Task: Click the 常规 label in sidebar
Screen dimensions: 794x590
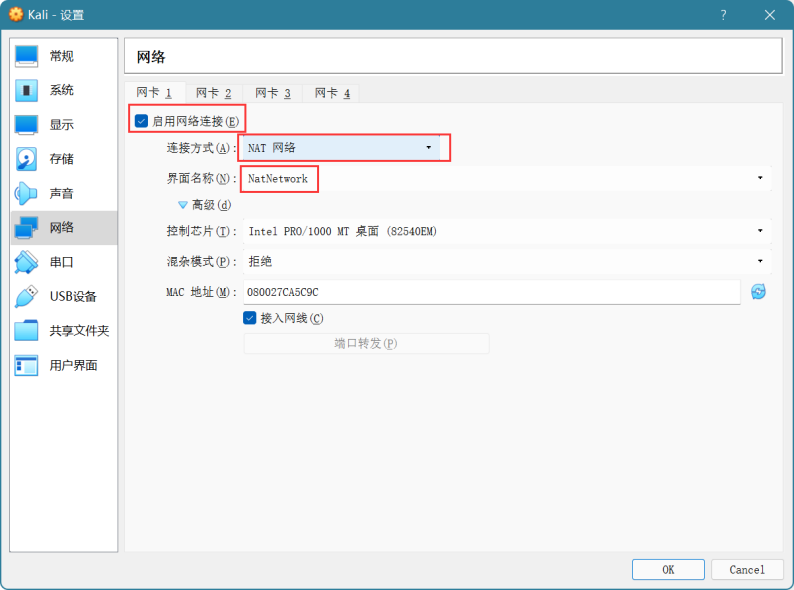Action: (x=62, y=56)
